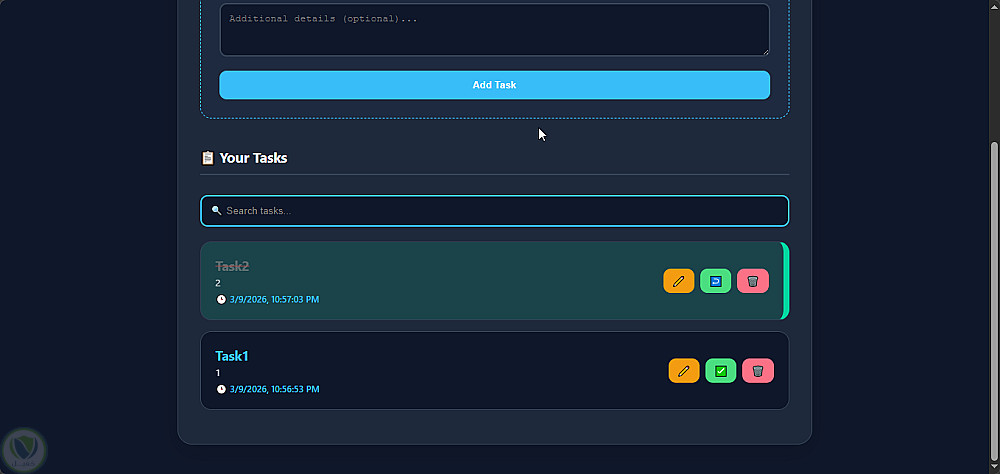Click the shield badge in bottom-left corner

pos(22,449)
